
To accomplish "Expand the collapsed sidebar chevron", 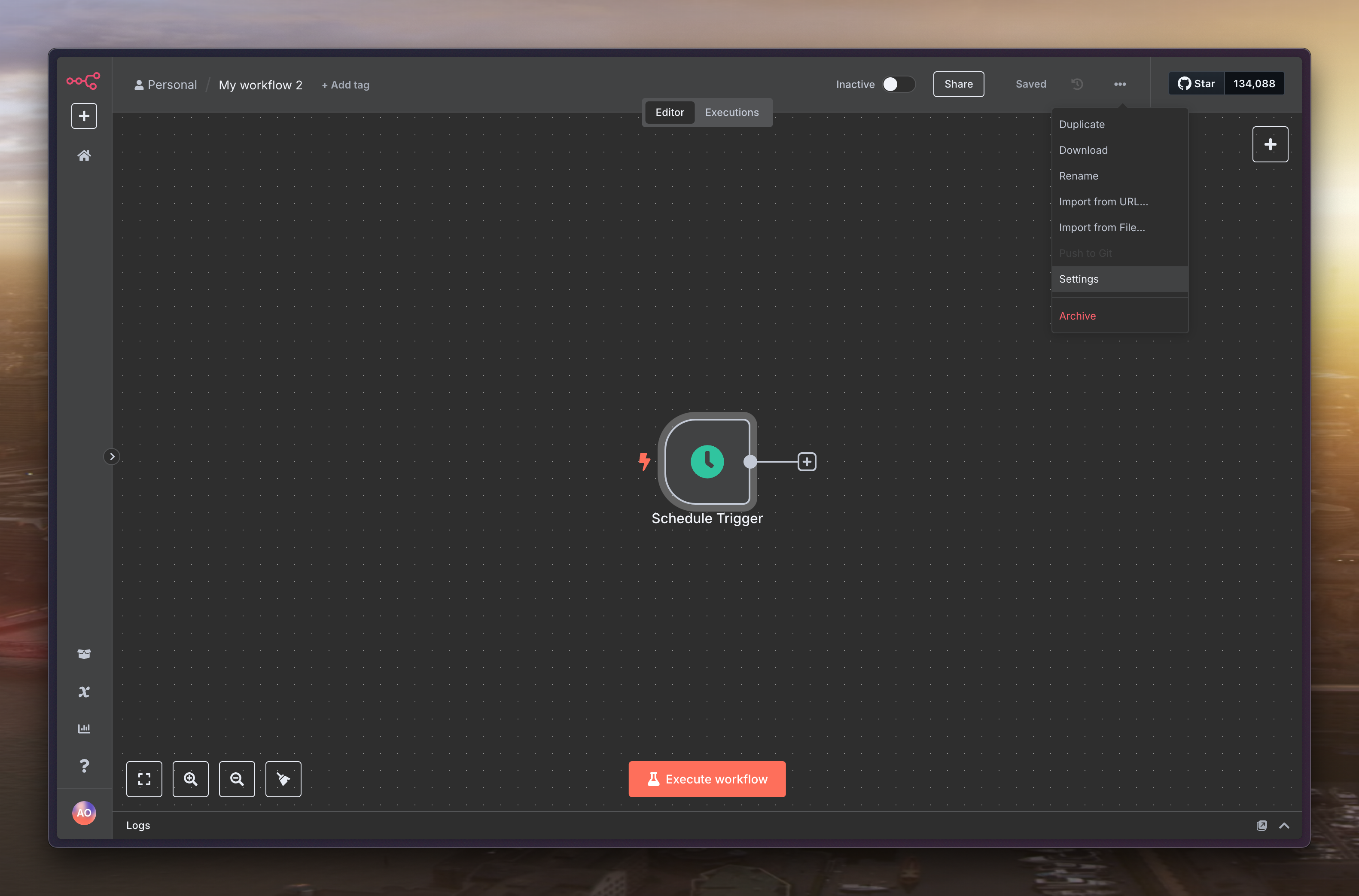I will pos(112,457).
